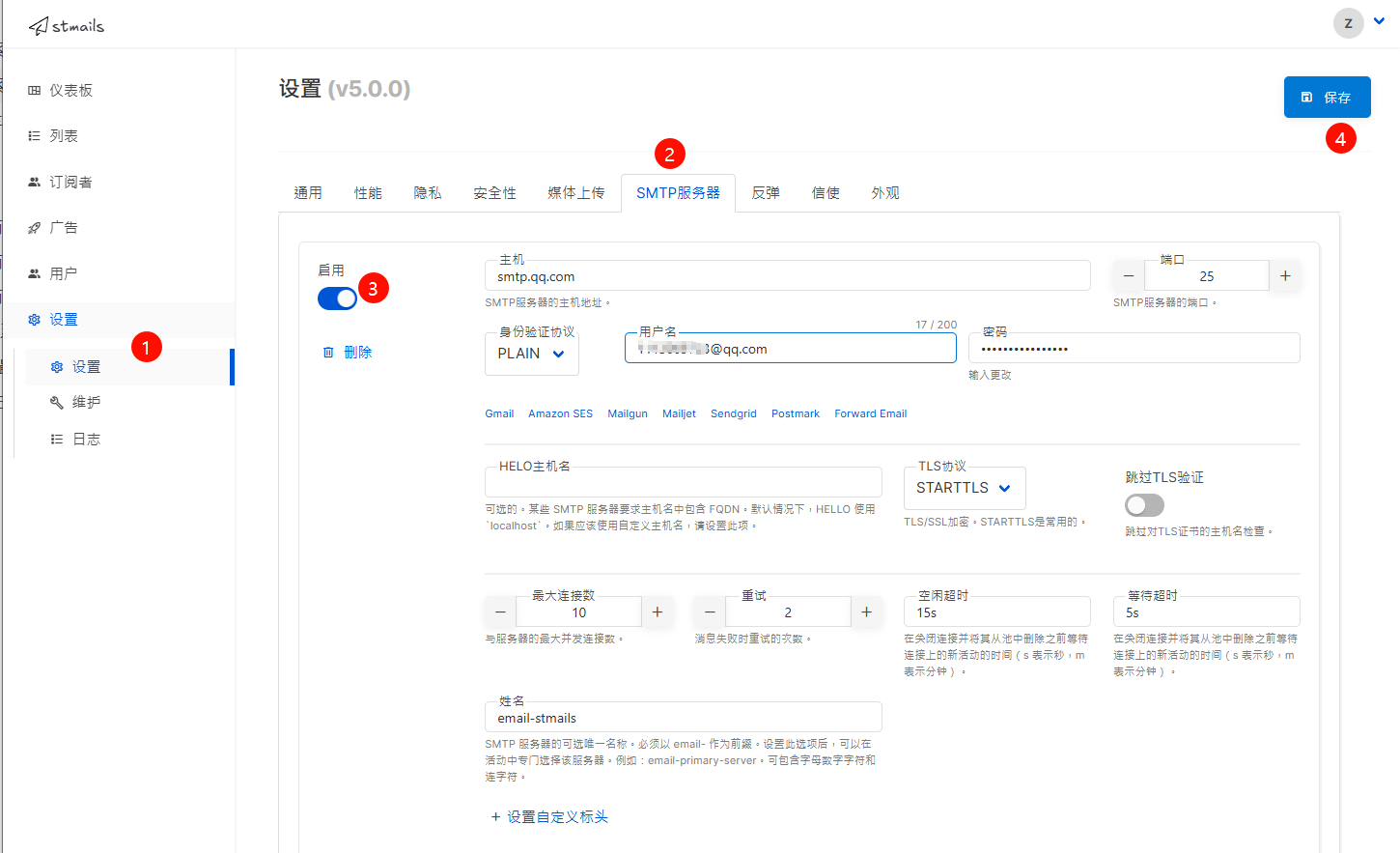
Task: Increase 端口 using the plus stepper
Action: (x=1285, y=275)
